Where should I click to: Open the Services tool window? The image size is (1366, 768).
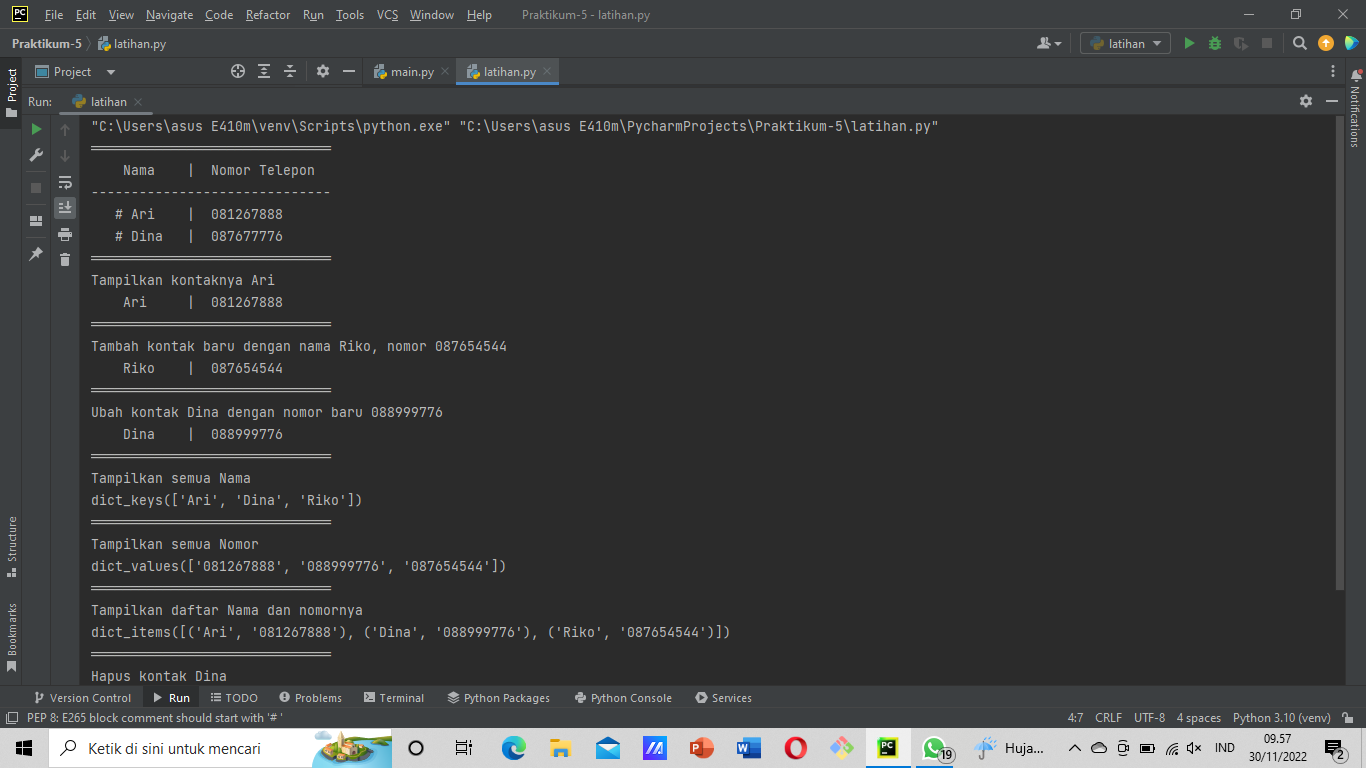[723, 698]
